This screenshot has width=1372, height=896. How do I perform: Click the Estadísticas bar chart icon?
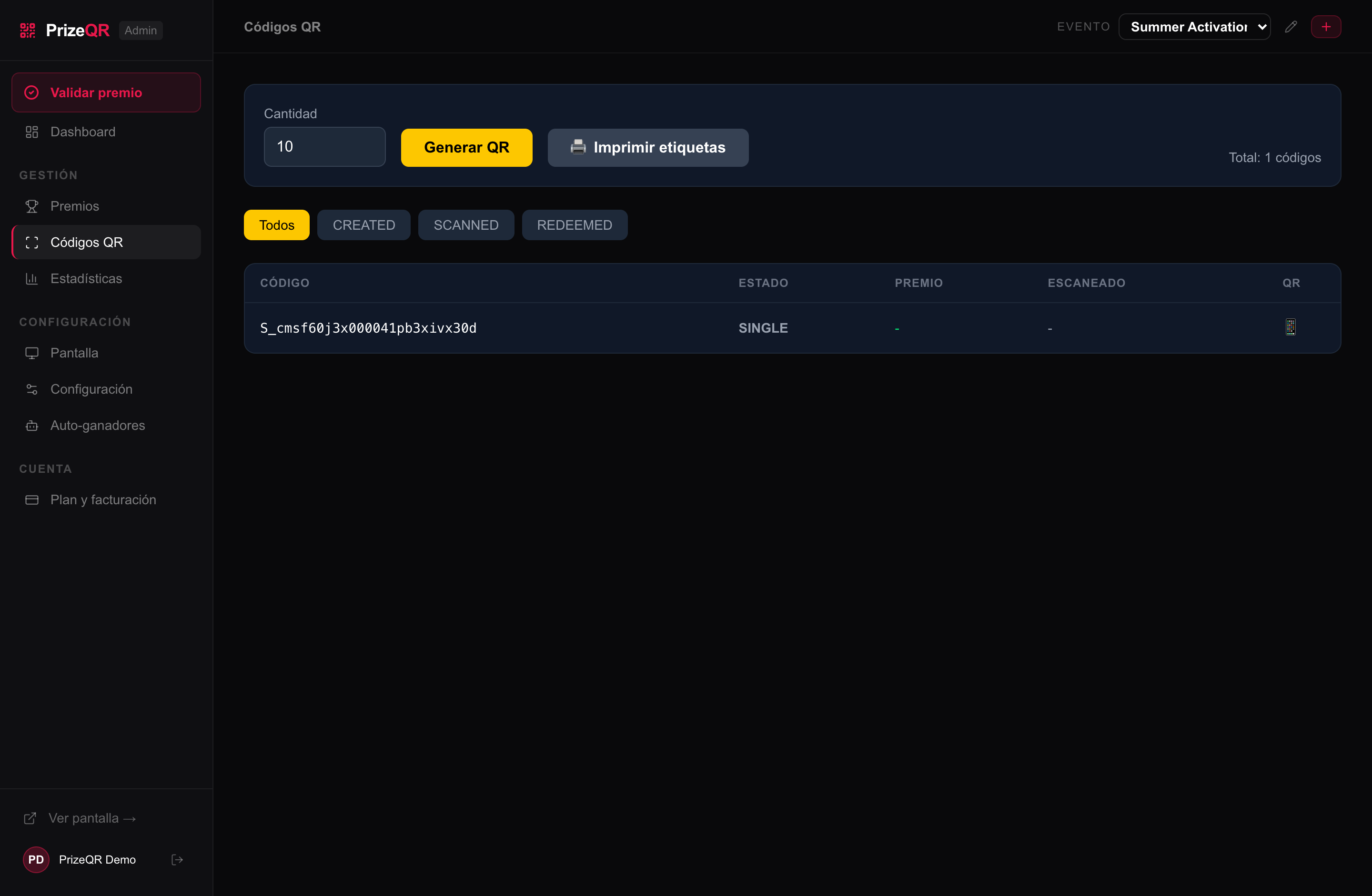click(32, 278)
